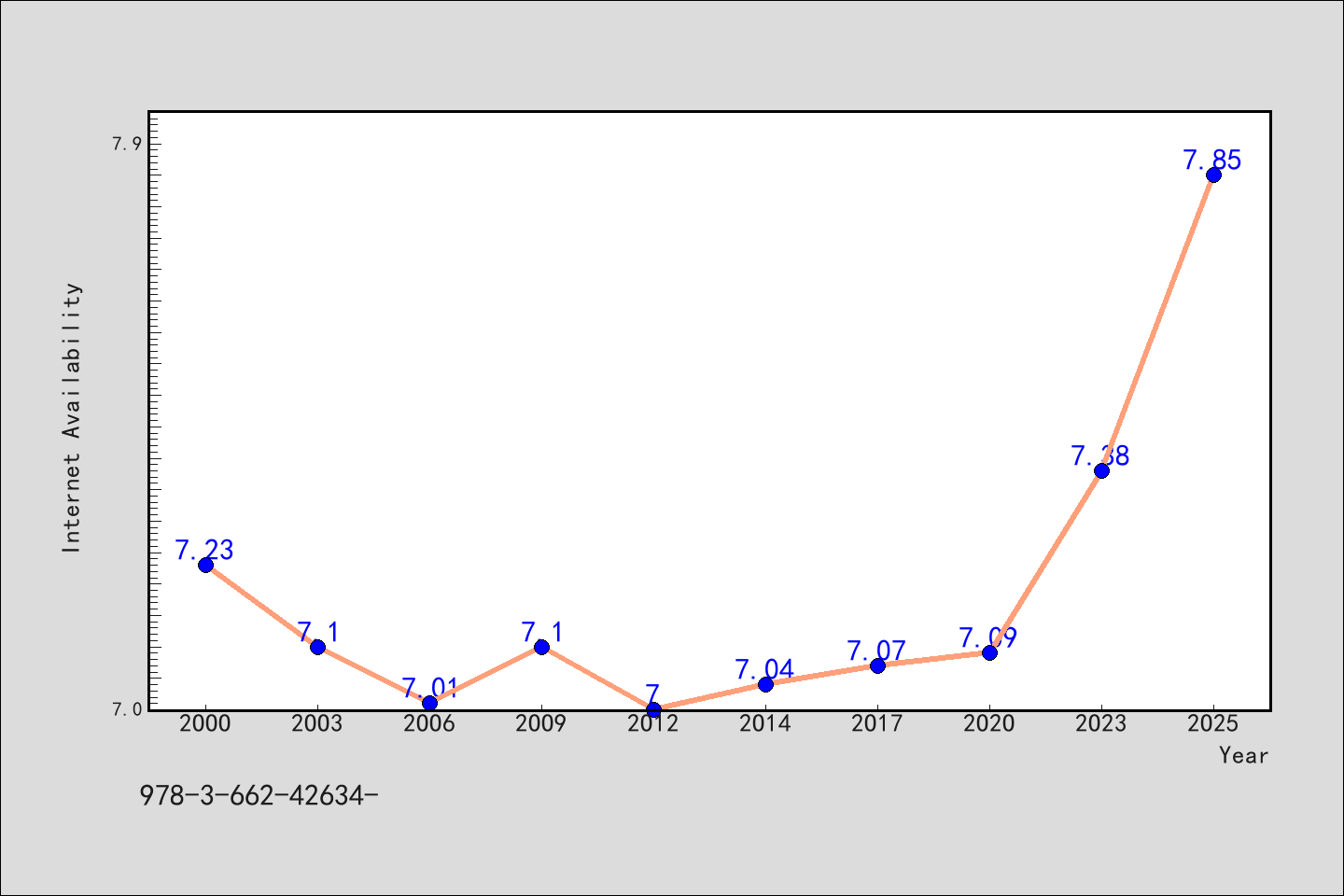Image resolution: width=1344 pixels, height=896 pixels.
Task: Click the 2009 data point marker
Action: coord(541,647)
